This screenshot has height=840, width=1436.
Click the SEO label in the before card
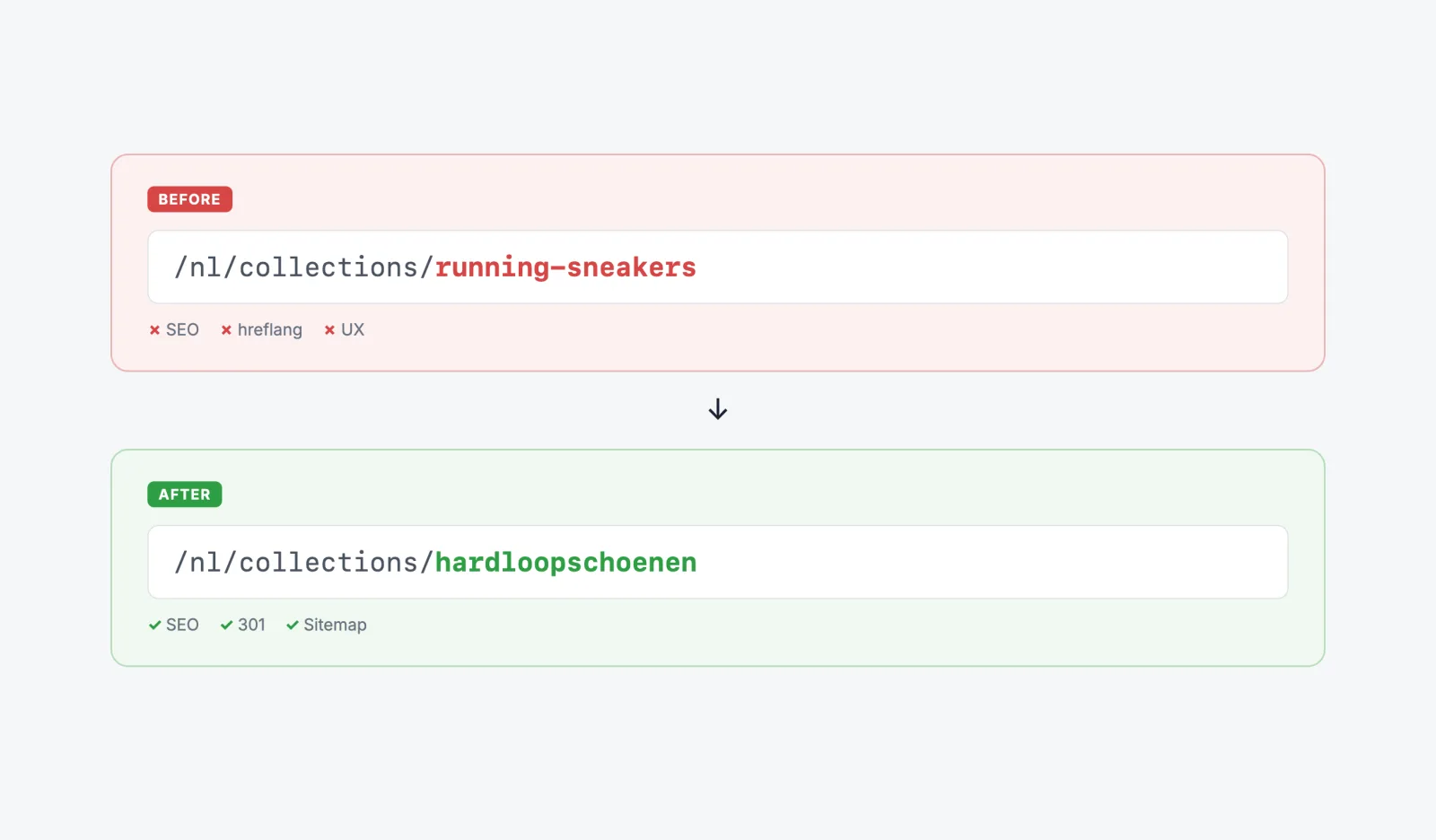182,330
